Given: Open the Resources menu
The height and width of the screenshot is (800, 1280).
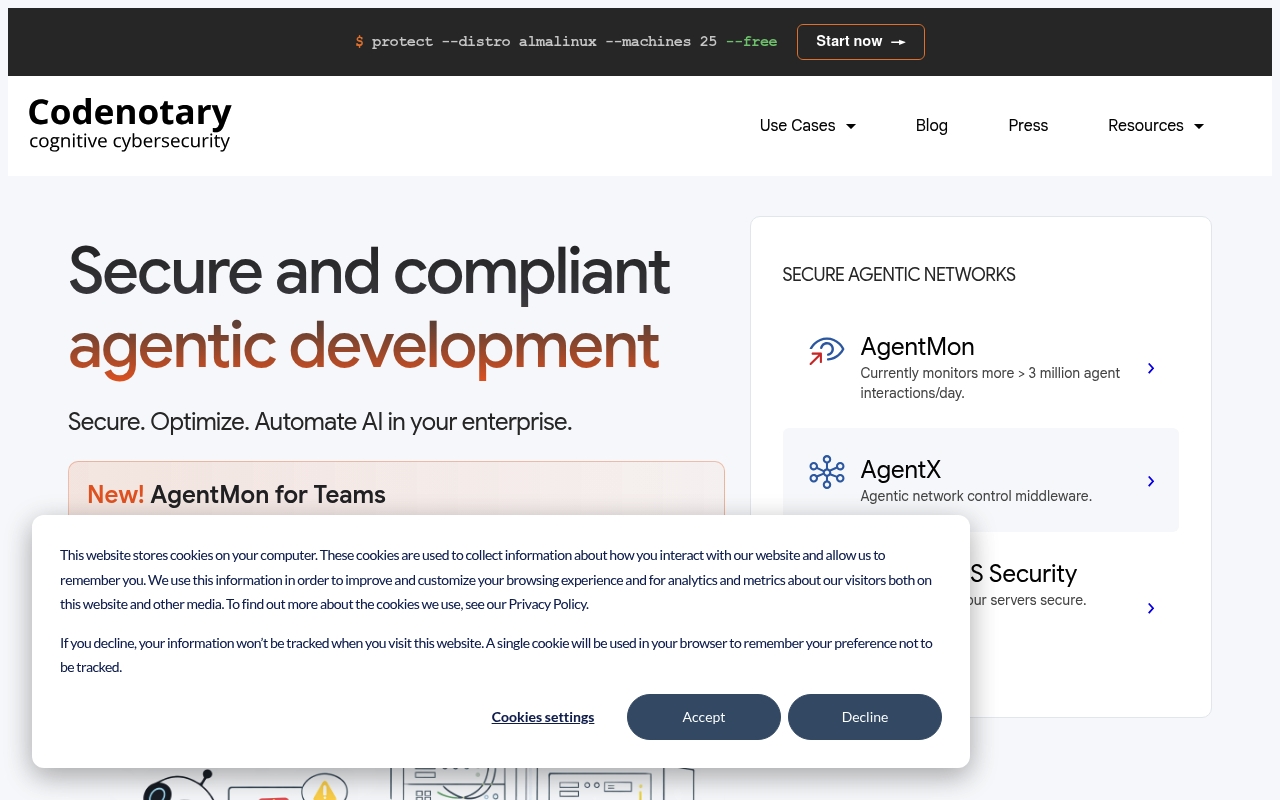Looking at the screenshot, I should pyautogui.click(x=1156, y=125).
